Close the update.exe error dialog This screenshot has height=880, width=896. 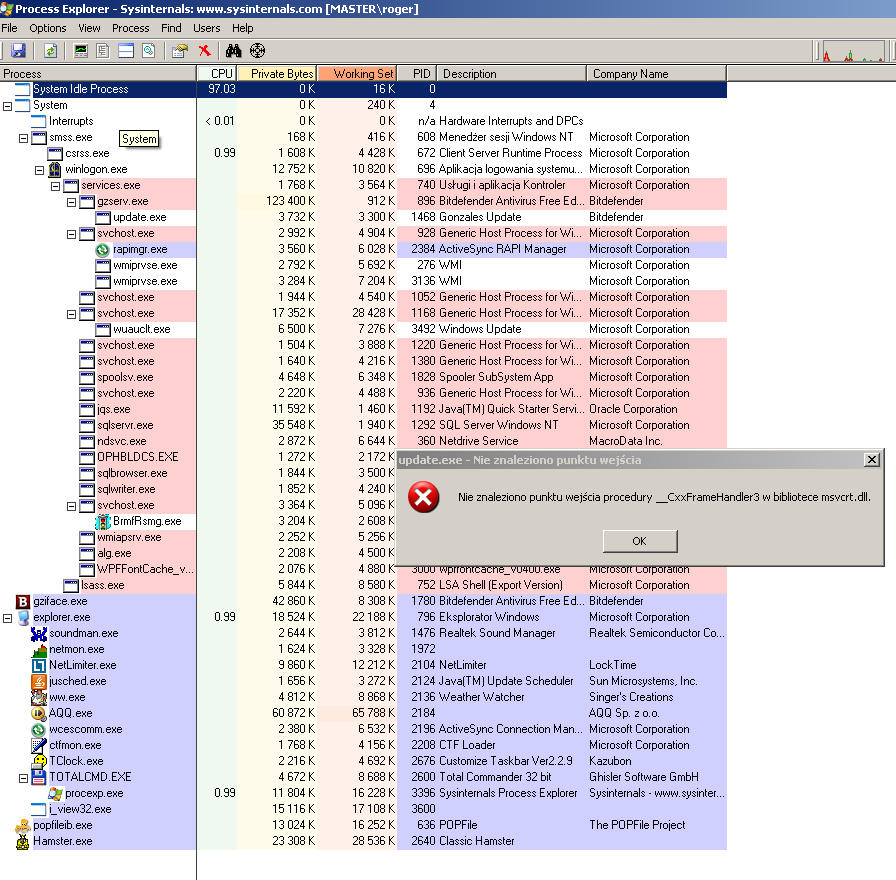(871, 459)
